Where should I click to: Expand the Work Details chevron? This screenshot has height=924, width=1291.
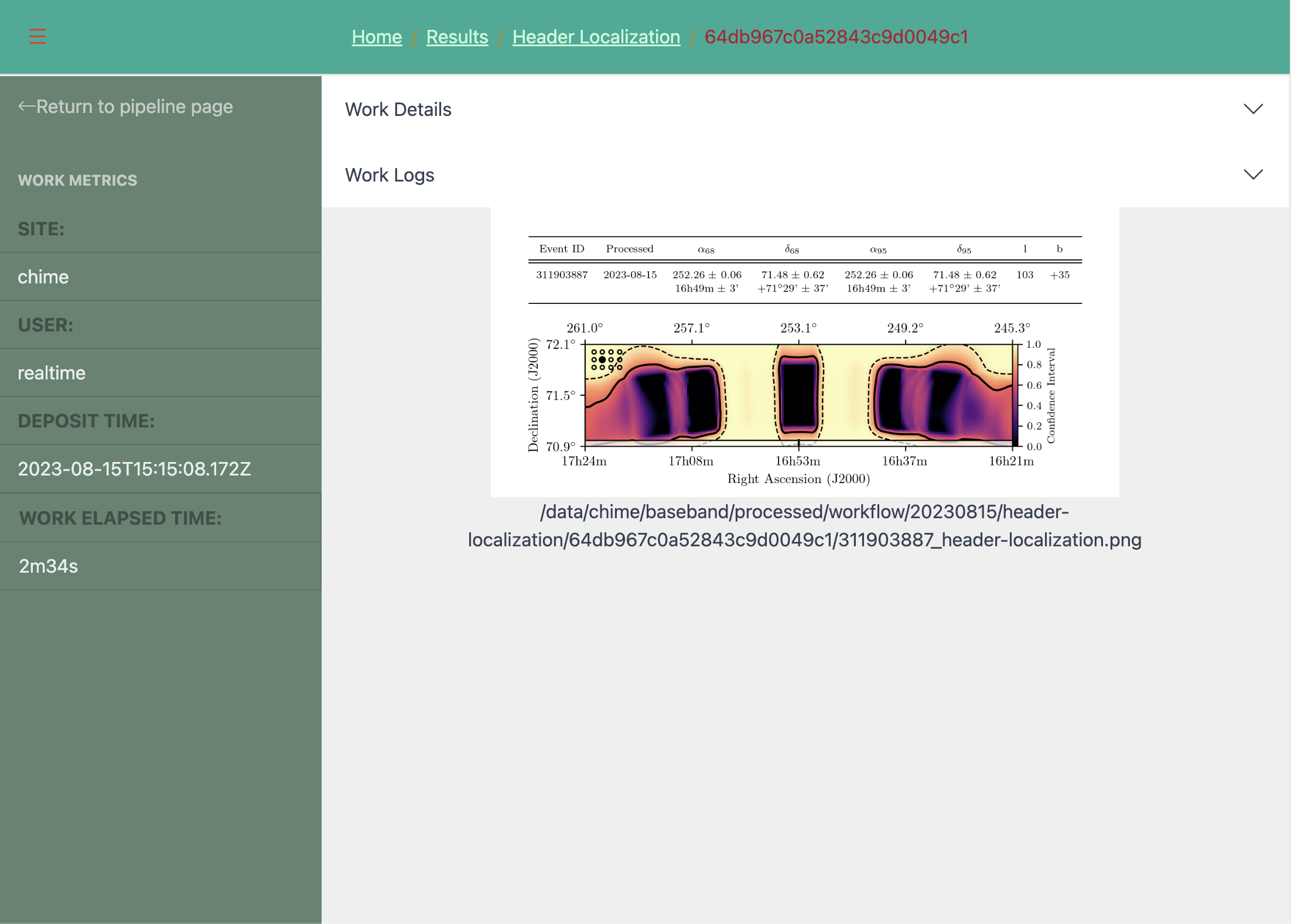1253,109
